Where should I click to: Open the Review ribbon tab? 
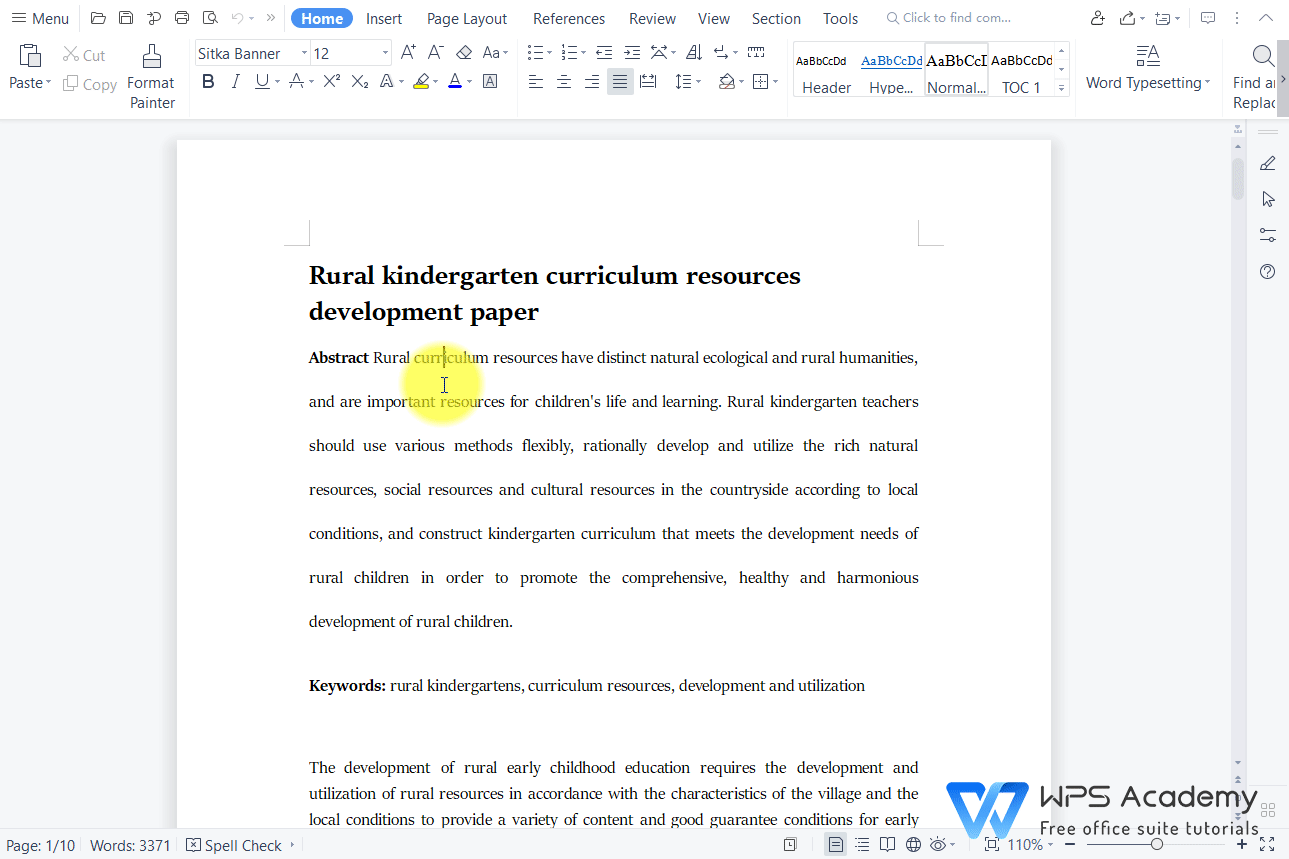point(651,18)
